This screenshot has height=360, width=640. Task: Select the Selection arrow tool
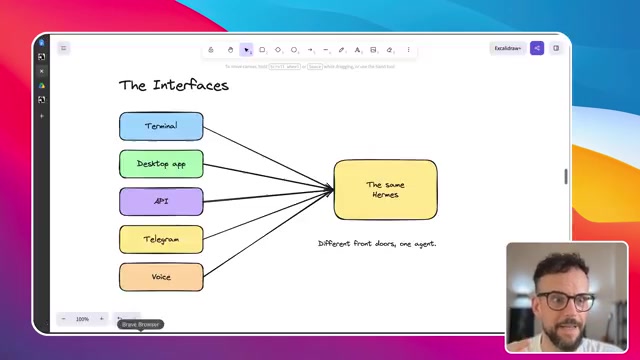point(246,50)
